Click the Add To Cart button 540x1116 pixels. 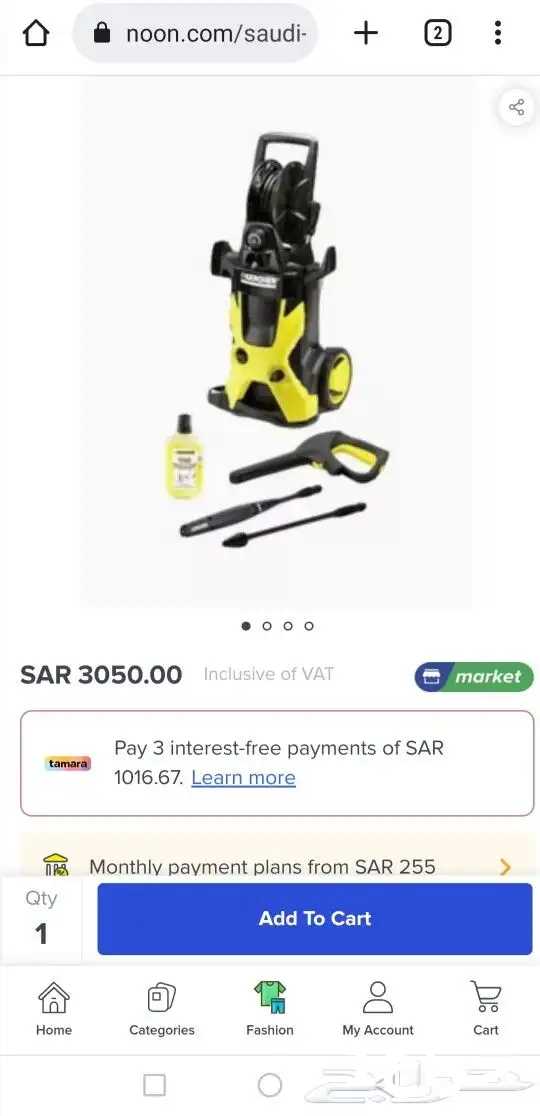click(314, 919)
